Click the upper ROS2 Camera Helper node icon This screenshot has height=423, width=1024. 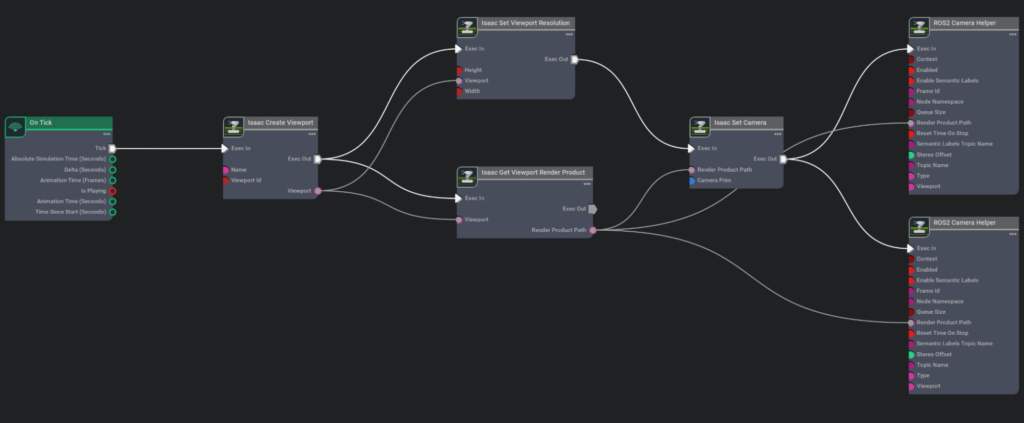(918, 26)
